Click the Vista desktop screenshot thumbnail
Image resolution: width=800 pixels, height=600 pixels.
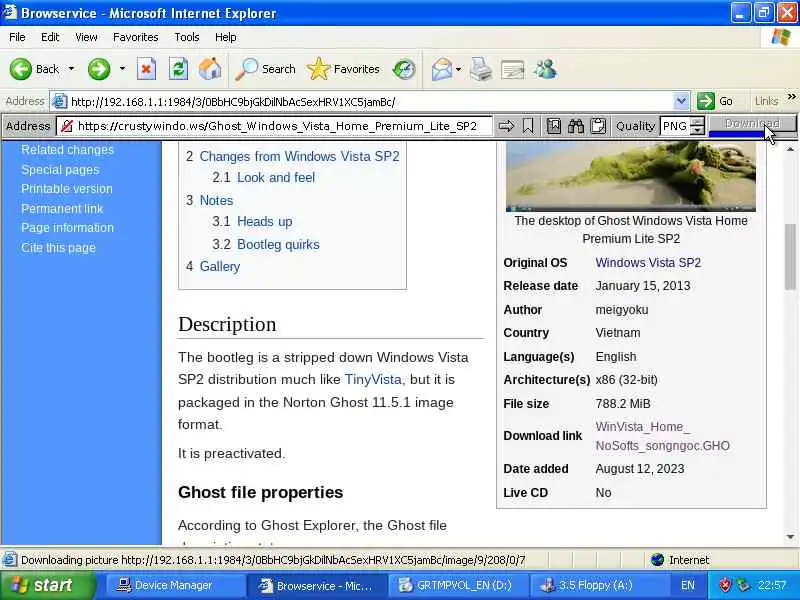pyautogui.click(x=631, y=177)
